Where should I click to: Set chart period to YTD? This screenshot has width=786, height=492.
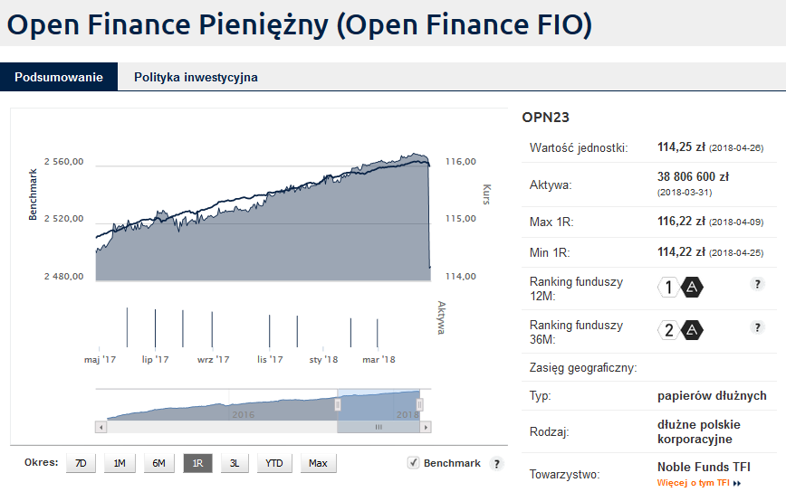(274, 463)
